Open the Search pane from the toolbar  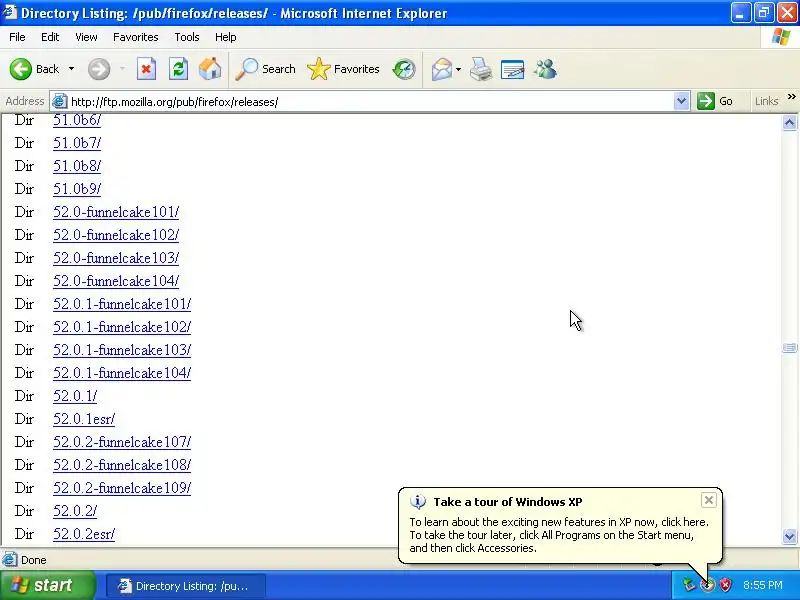tap(265, 69)
